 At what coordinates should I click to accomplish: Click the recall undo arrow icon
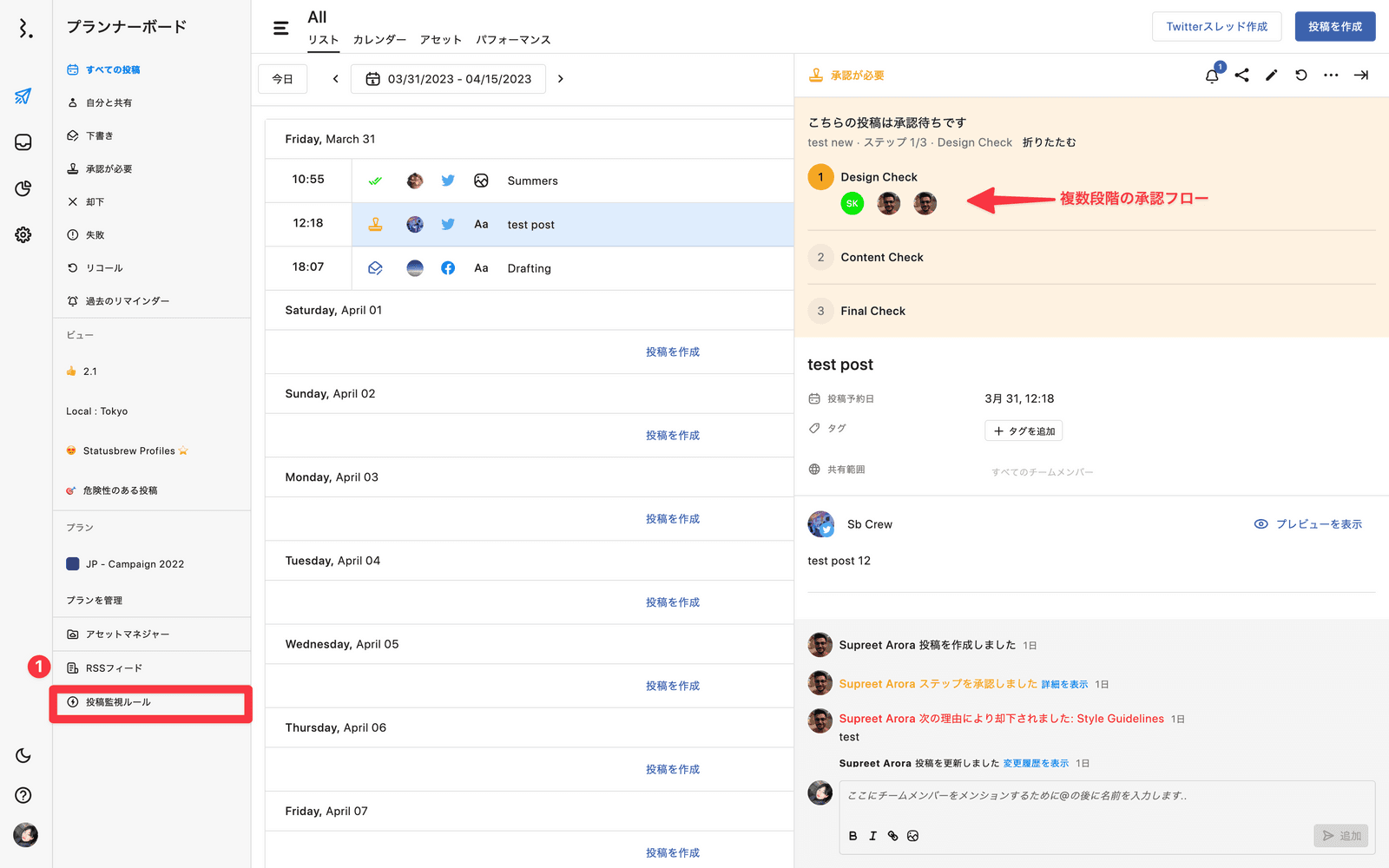click(x=1300, y=76)
